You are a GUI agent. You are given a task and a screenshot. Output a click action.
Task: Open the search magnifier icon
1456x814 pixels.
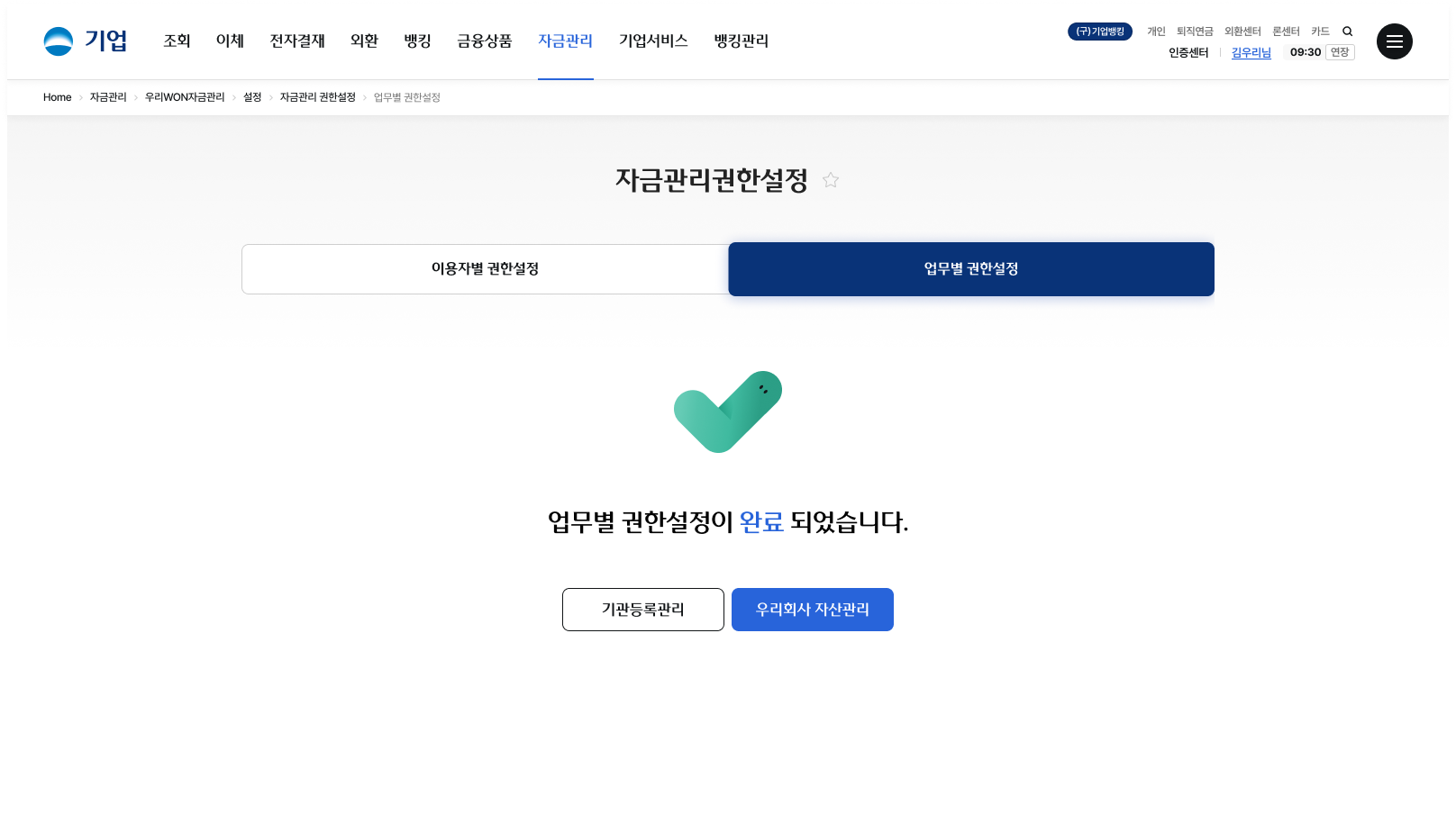click(1347, 32)
